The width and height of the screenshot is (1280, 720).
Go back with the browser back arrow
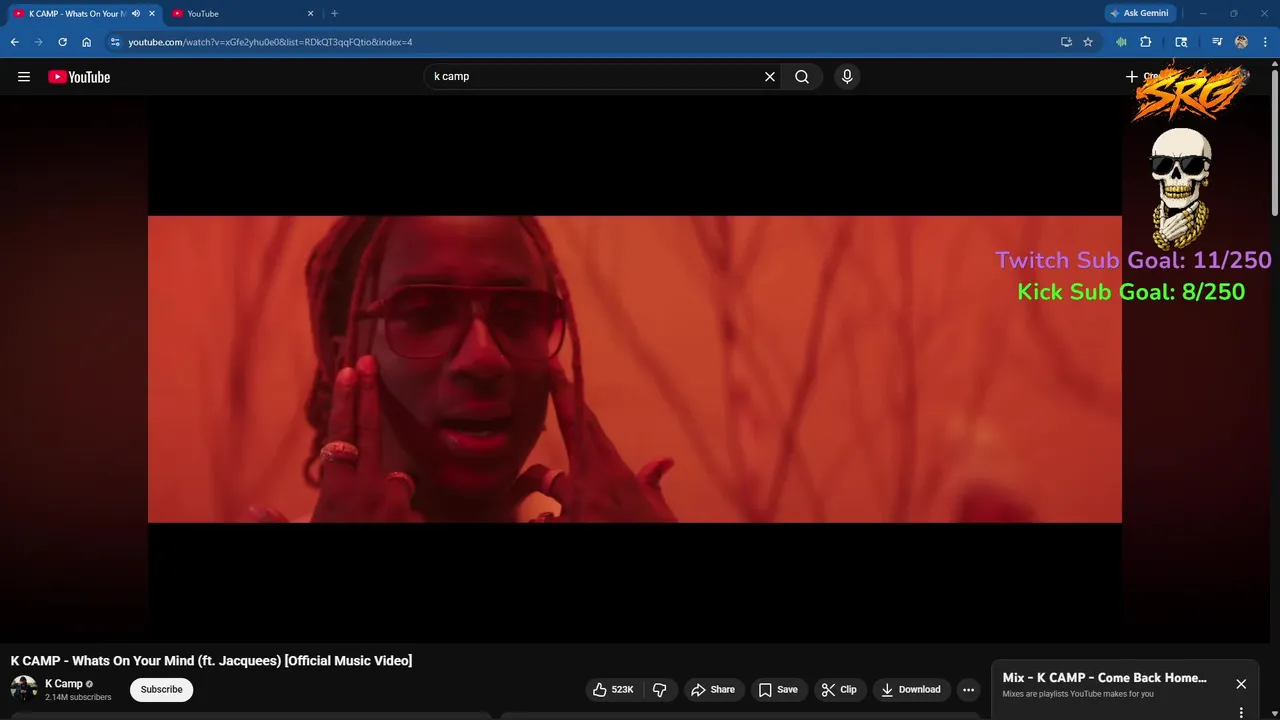tap(15, 42)
